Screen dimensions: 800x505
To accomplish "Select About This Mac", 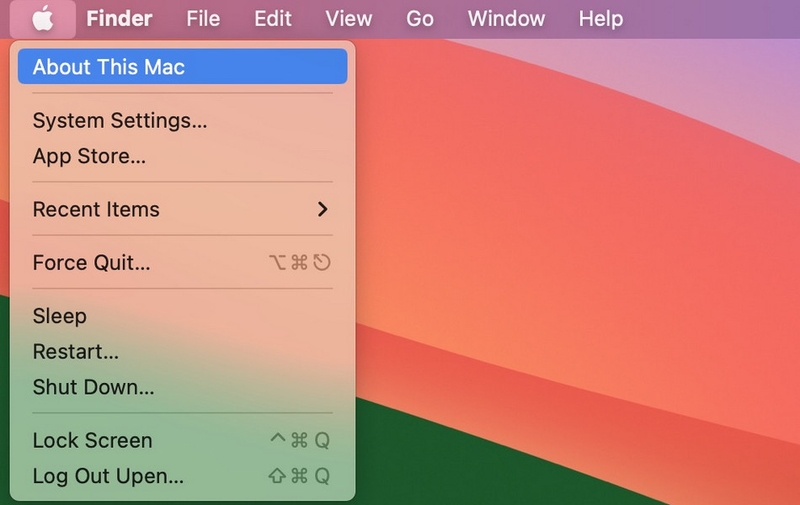I will (x=183, y=67).
